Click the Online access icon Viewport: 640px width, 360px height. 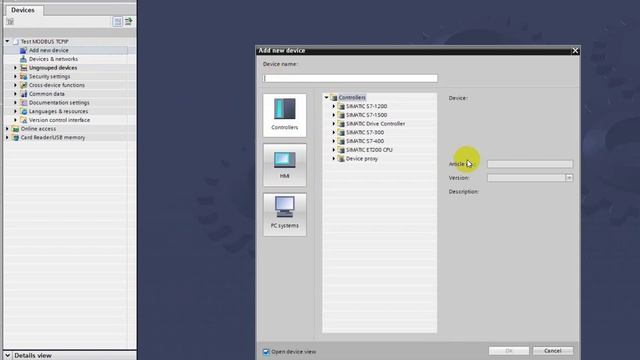pos(16,129)
